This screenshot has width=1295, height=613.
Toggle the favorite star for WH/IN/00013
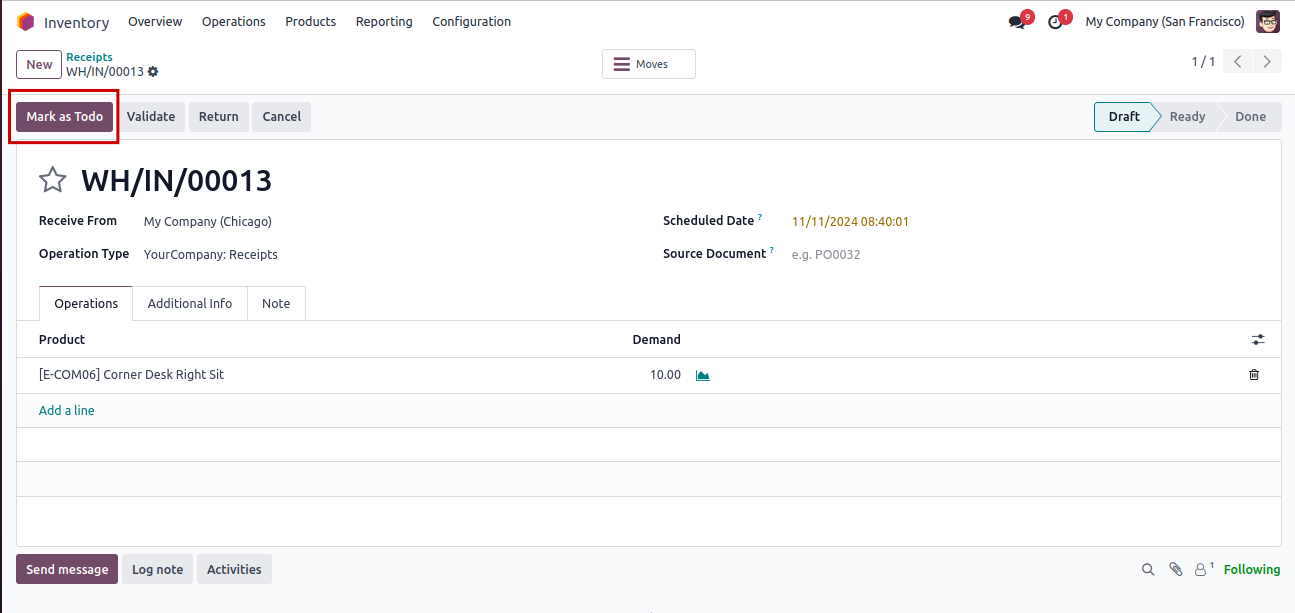[52, 180]
